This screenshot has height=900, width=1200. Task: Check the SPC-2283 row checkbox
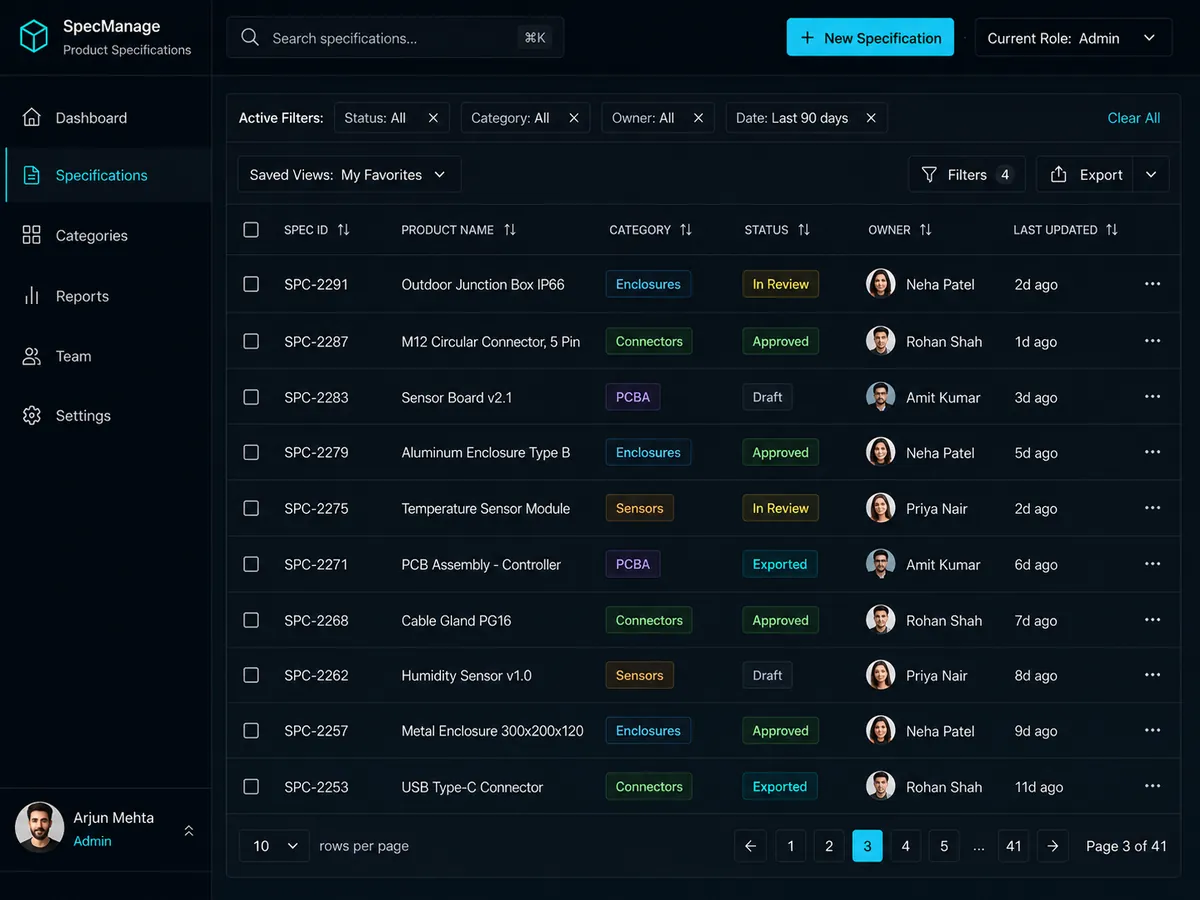(251, 397)
